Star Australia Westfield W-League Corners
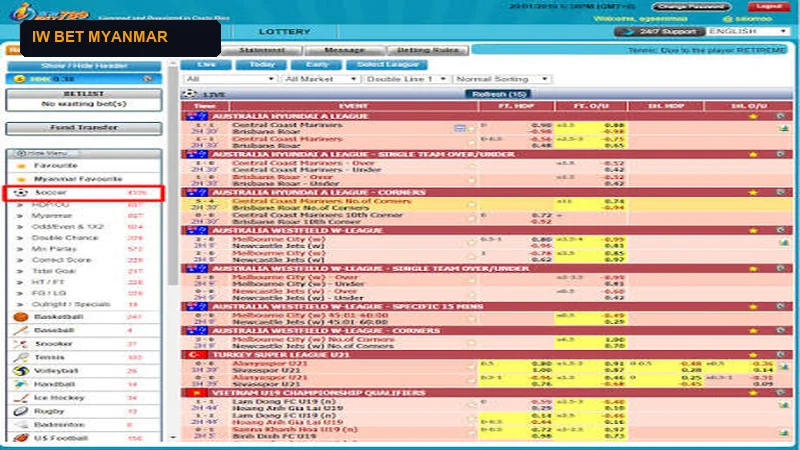The width and height of the screenshot is (800, 450). [x=753, y=331]
